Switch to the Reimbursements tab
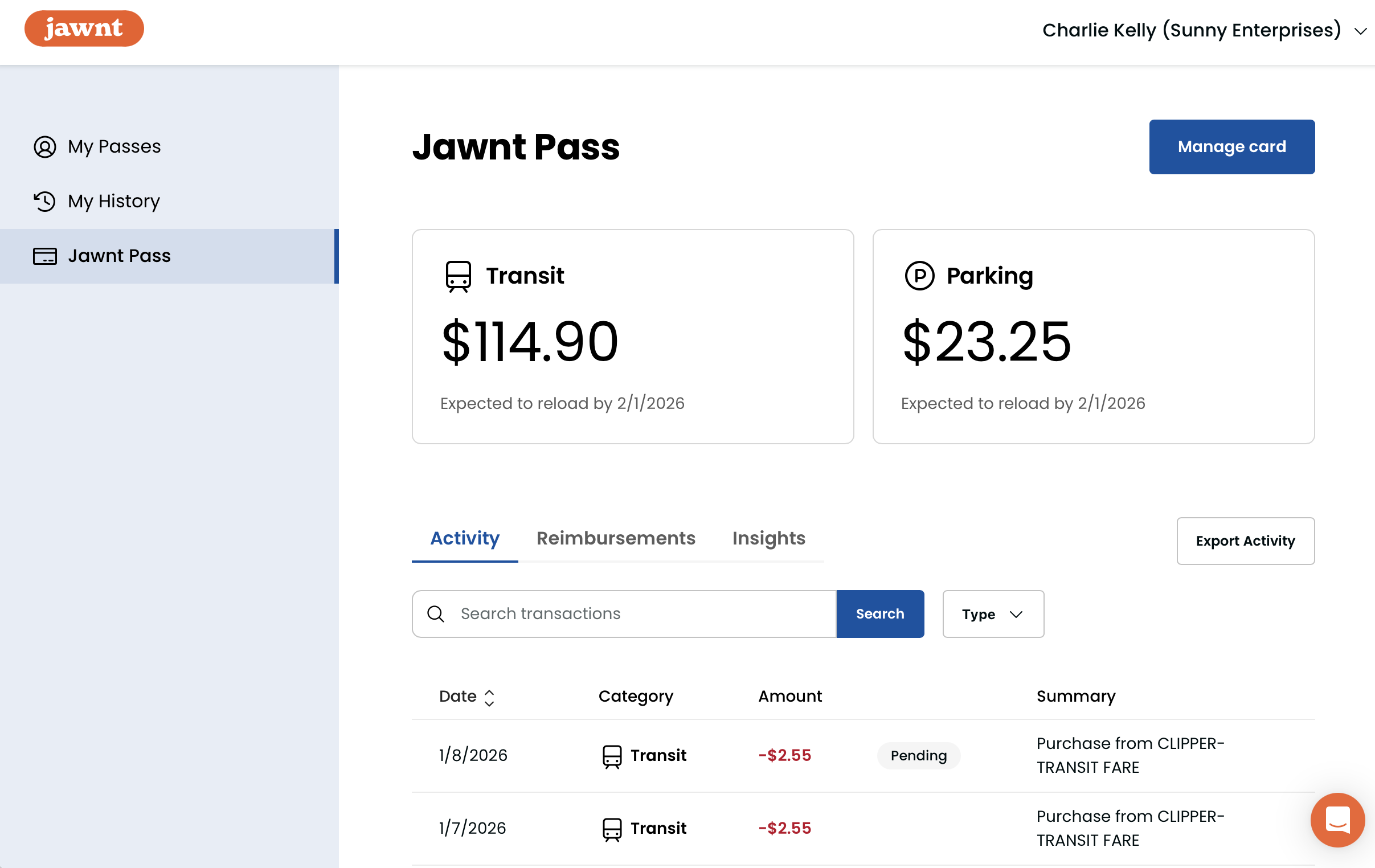The image size is (1375, 868). pos(616,538)
